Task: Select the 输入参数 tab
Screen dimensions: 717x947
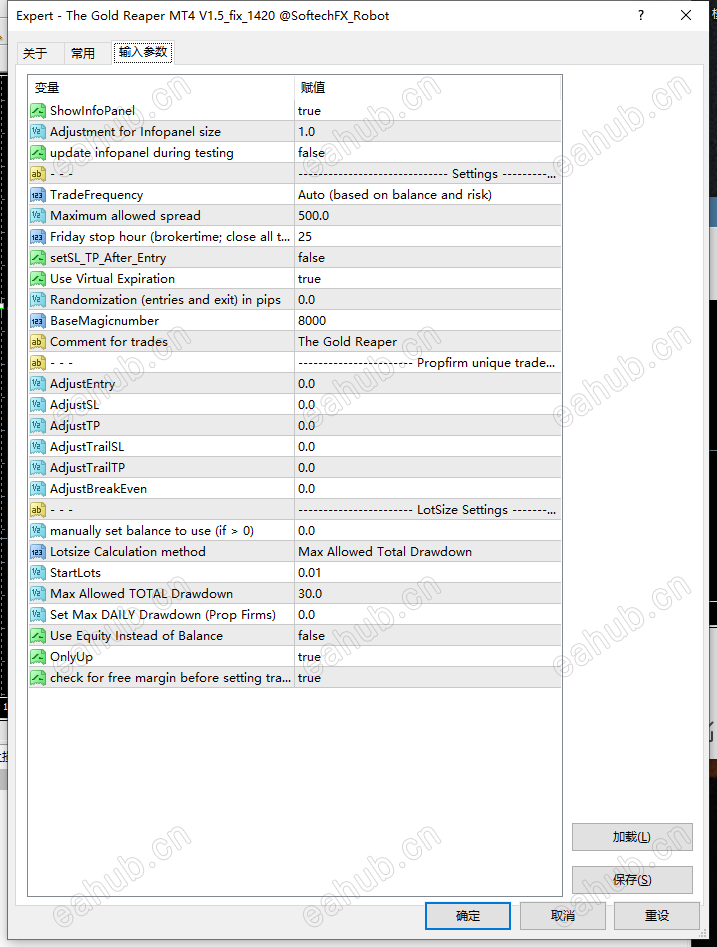Action: pyautogui.click(x=143, y=52)
